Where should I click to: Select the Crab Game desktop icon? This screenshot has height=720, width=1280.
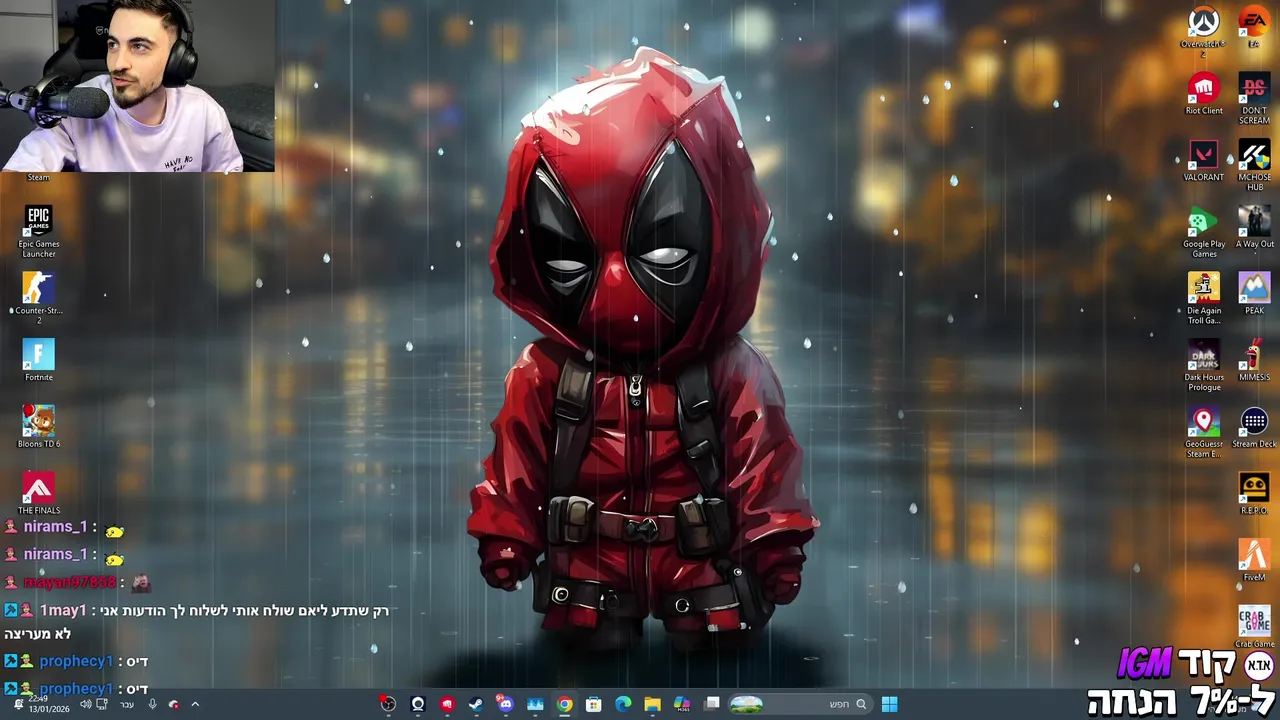[1254, 627]
